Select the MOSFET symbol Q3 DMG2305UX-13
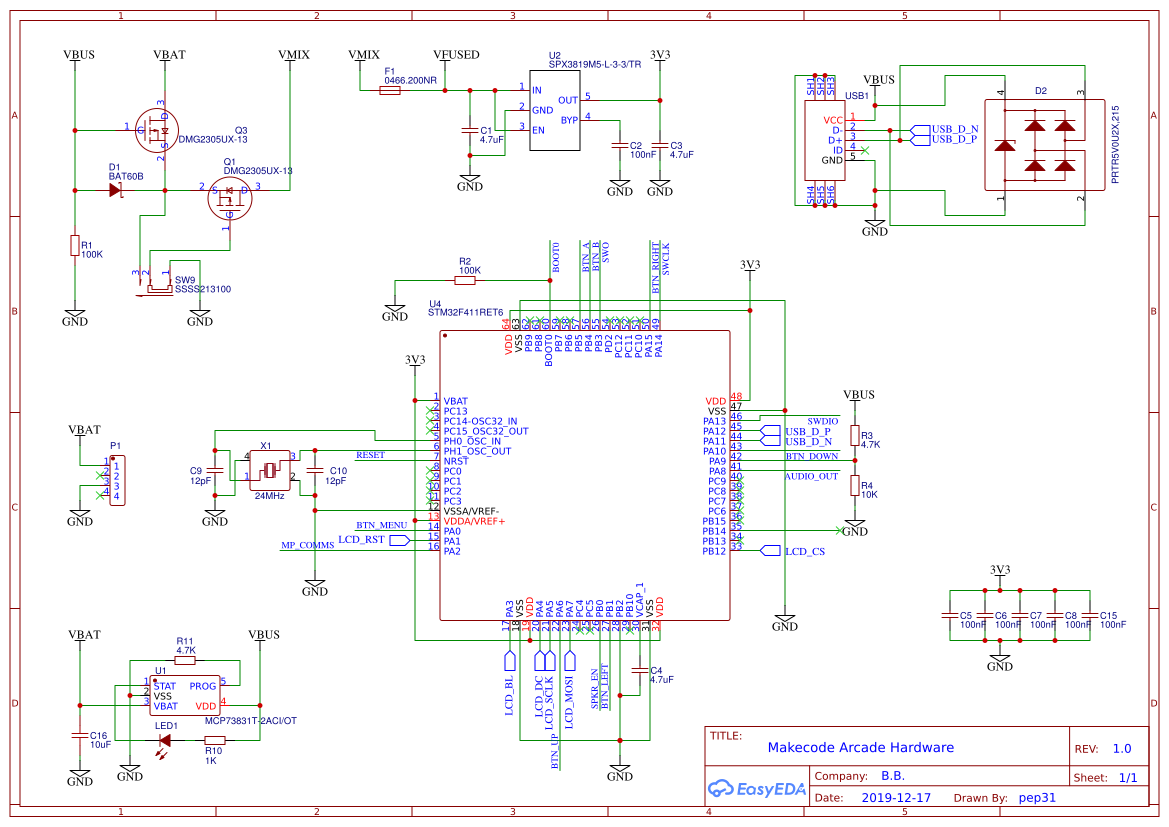The image size is (1169, 827). coord(158,130)
